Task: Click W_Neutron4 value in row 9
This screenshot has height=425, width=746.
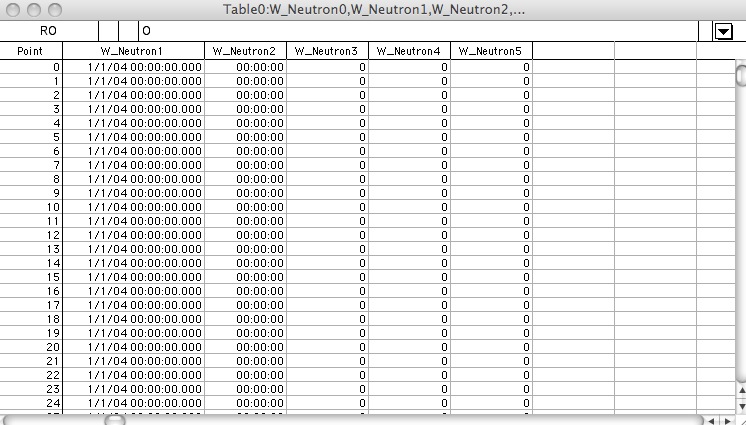Action: 409,193
